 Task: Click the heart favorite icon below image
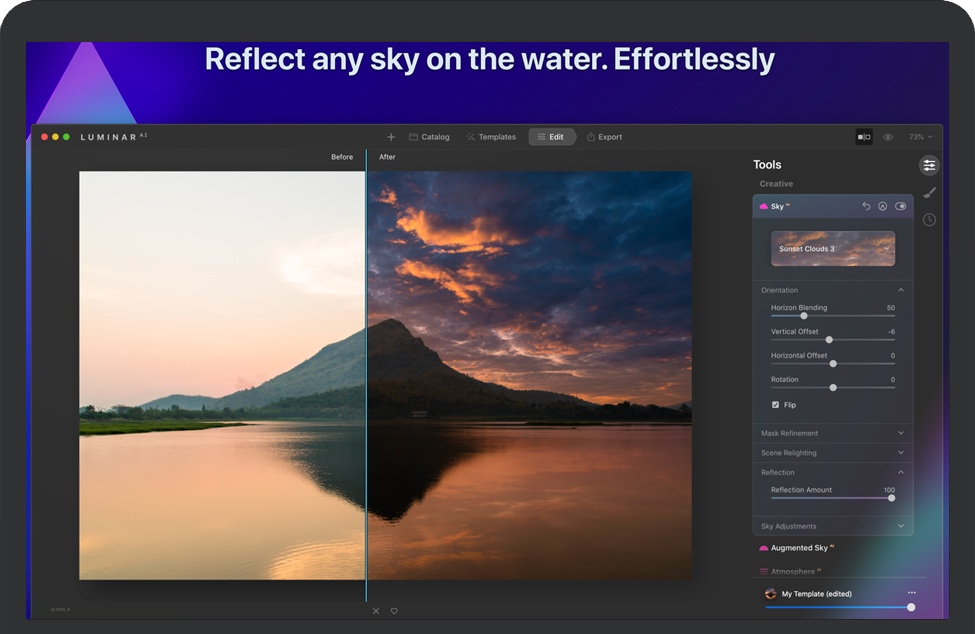[x=394, y=611]
